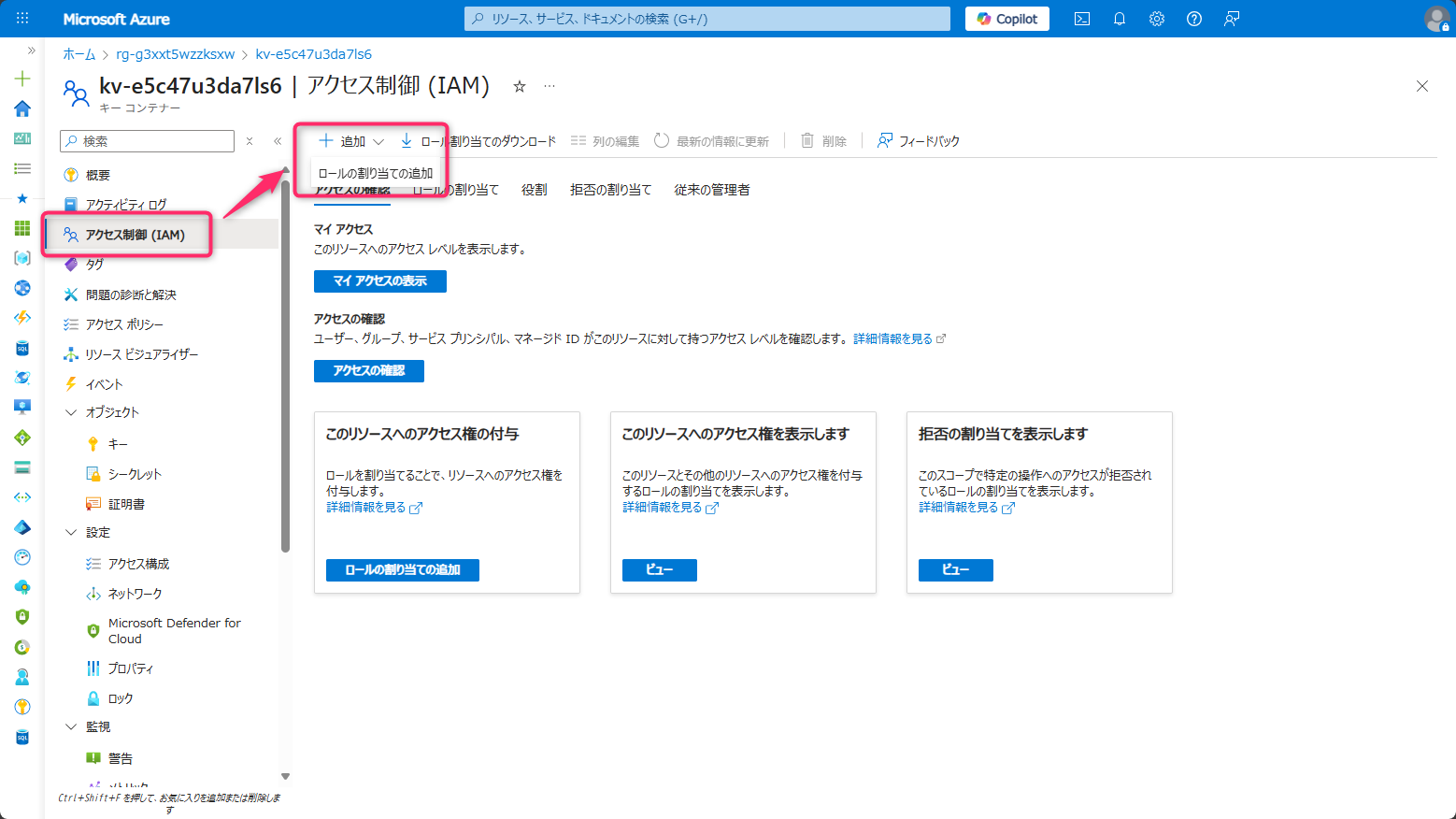Select ロールの割り当ての追加 menu item
This screenshot has height=819, width=1456.
point(376,173)
